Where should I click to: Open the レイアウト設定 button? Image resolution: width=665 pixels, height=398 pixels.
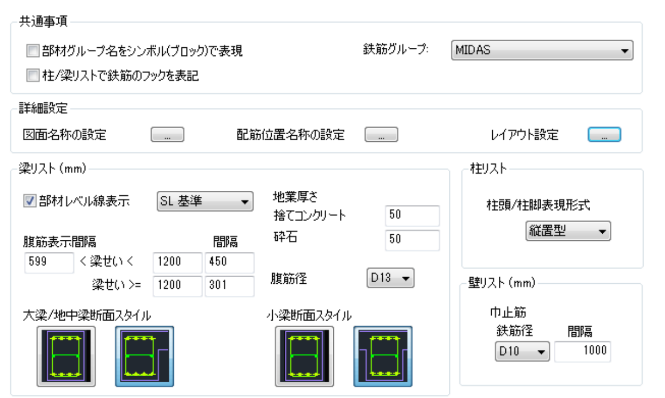604,135
